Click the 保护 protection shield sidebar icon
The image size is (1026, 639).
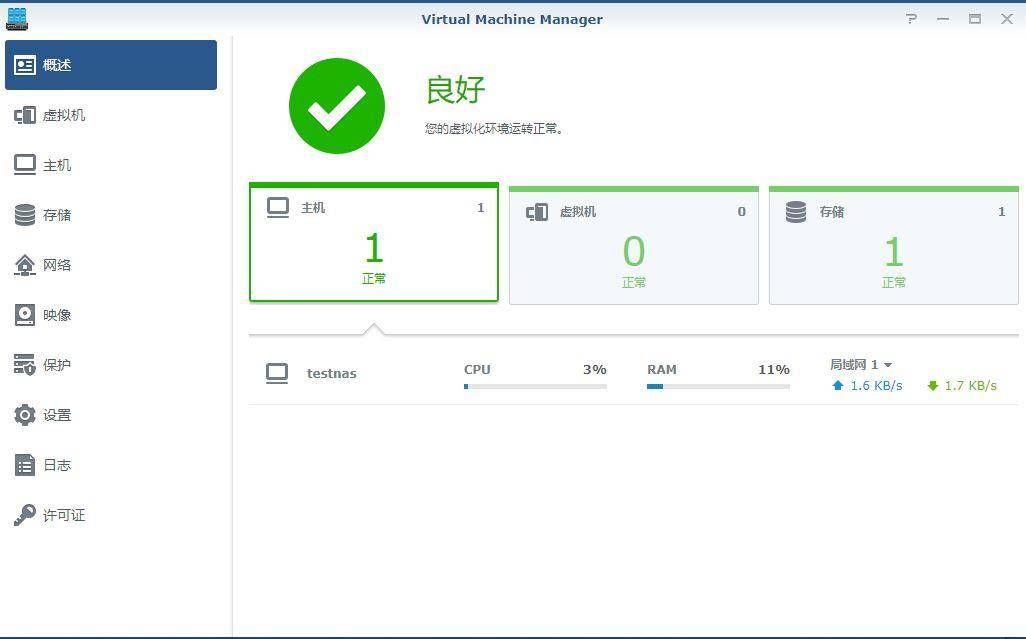[25, 365]
